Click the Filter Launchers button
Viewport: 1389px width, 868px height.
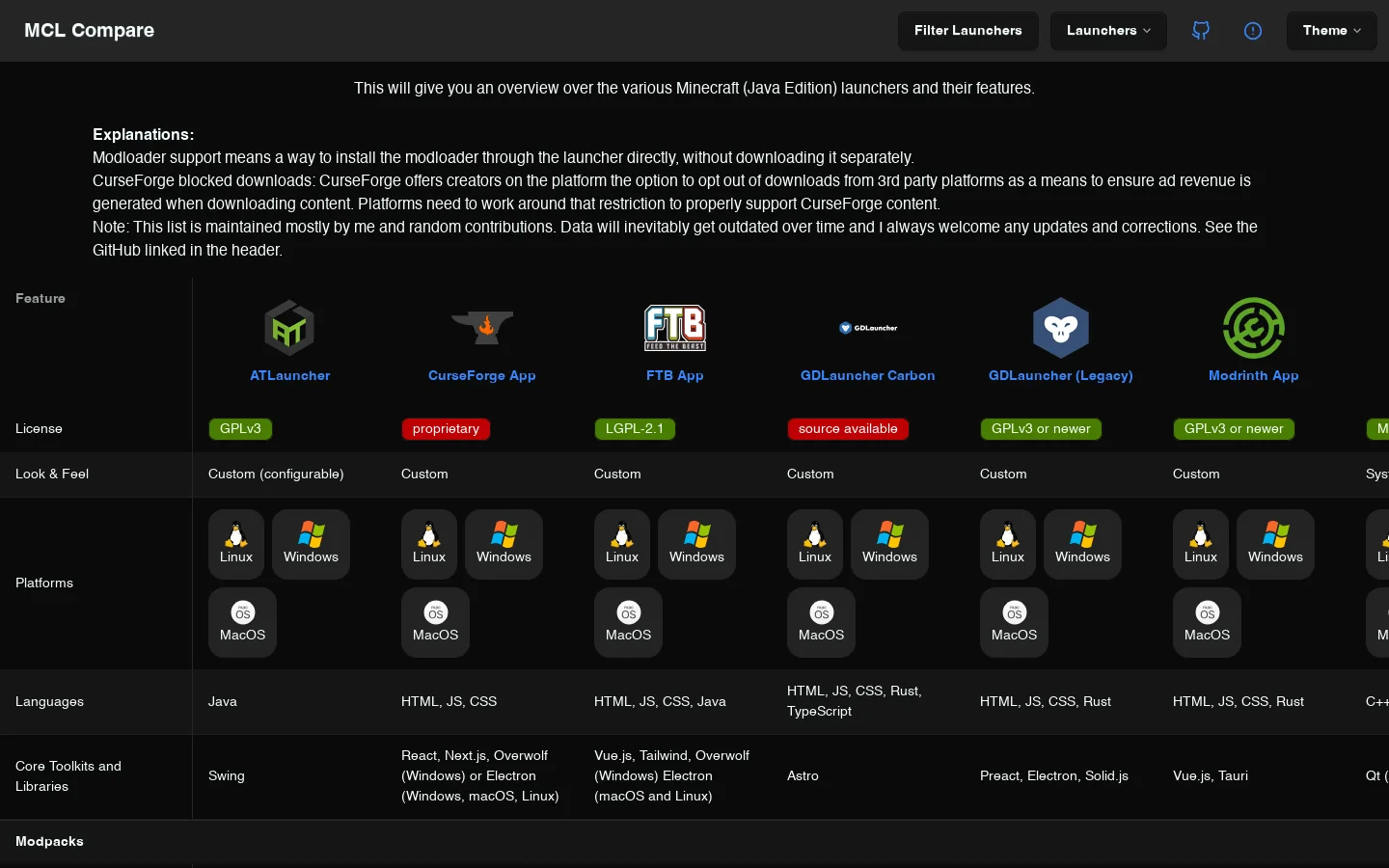[968, 31]
